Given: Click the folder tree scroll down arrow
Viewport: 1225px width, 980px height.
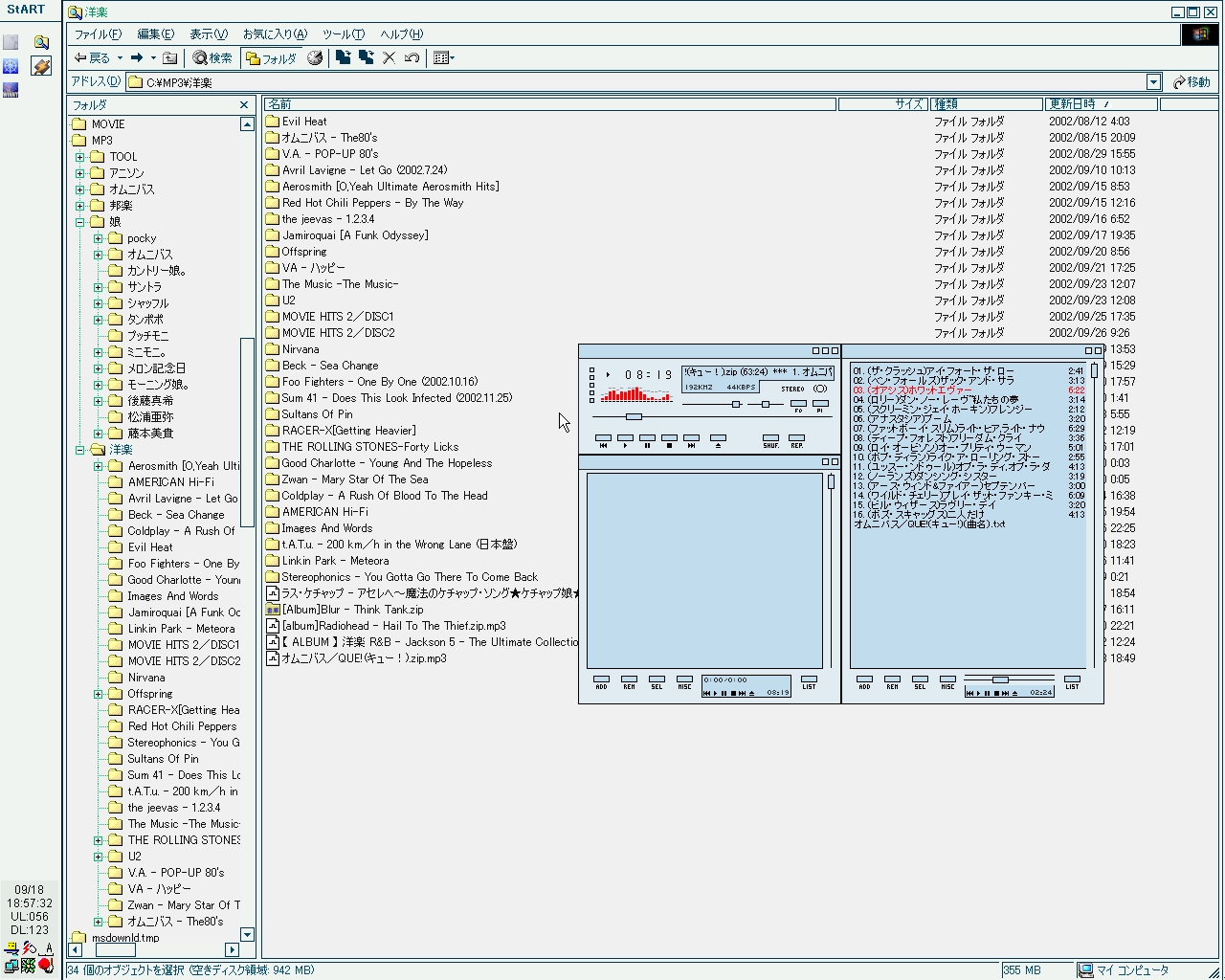Looking at the screenshot, I should (x=247, y=935).
